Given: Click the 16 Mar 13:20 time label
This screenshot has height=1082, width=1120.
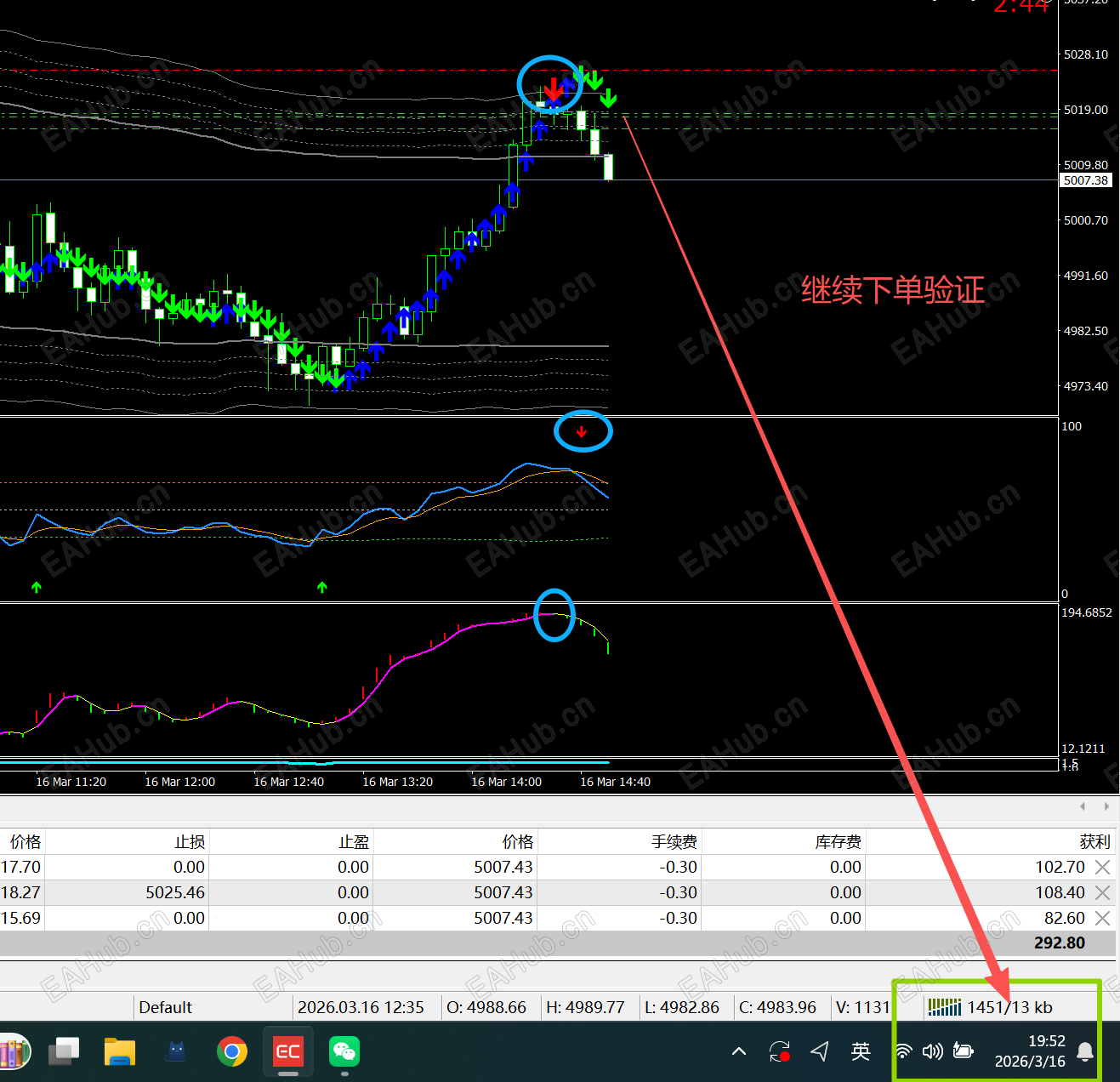Looking at the screenshot, I should coord(398,782).
